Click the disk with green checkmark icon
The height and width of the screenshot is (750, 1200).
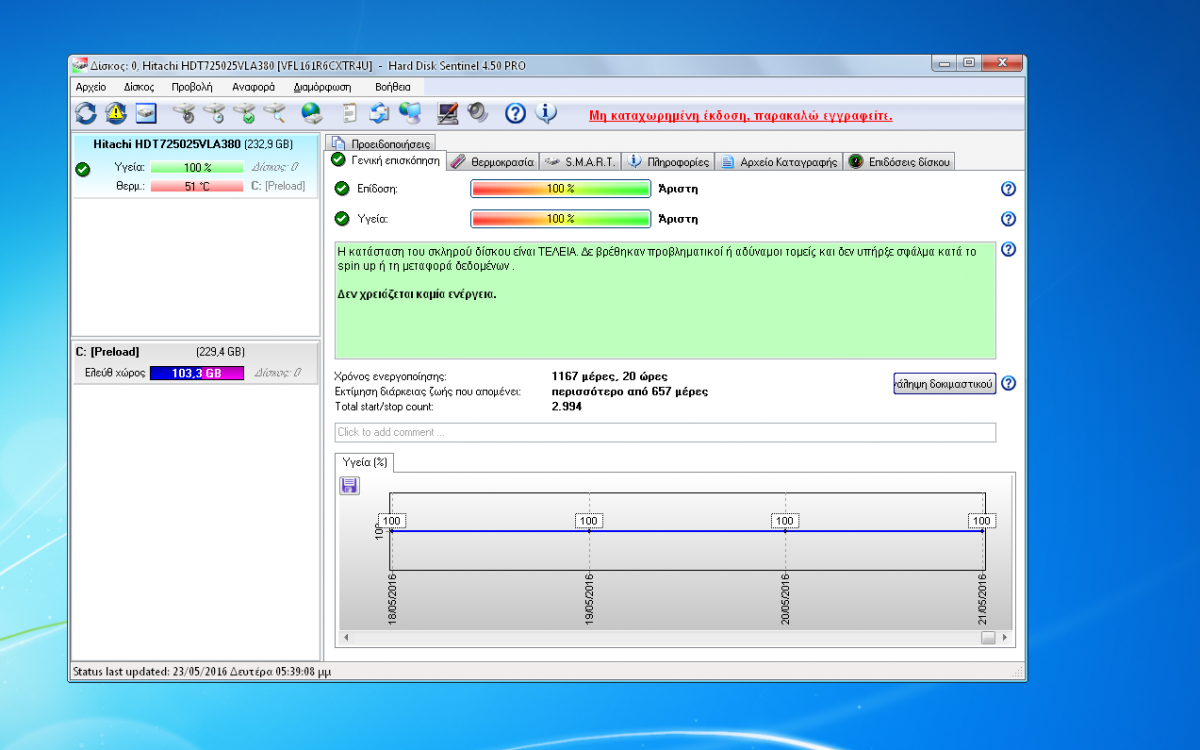244,113
